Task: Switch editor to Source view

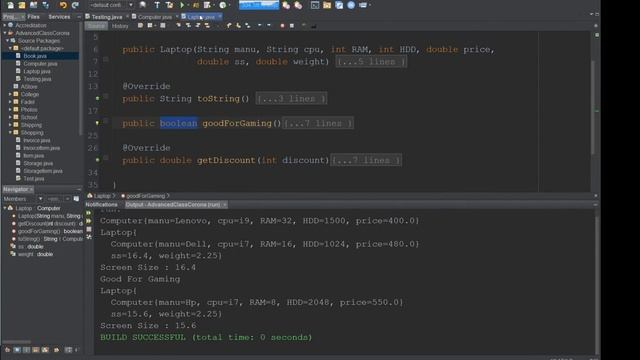Action: [x=96, y=26]
